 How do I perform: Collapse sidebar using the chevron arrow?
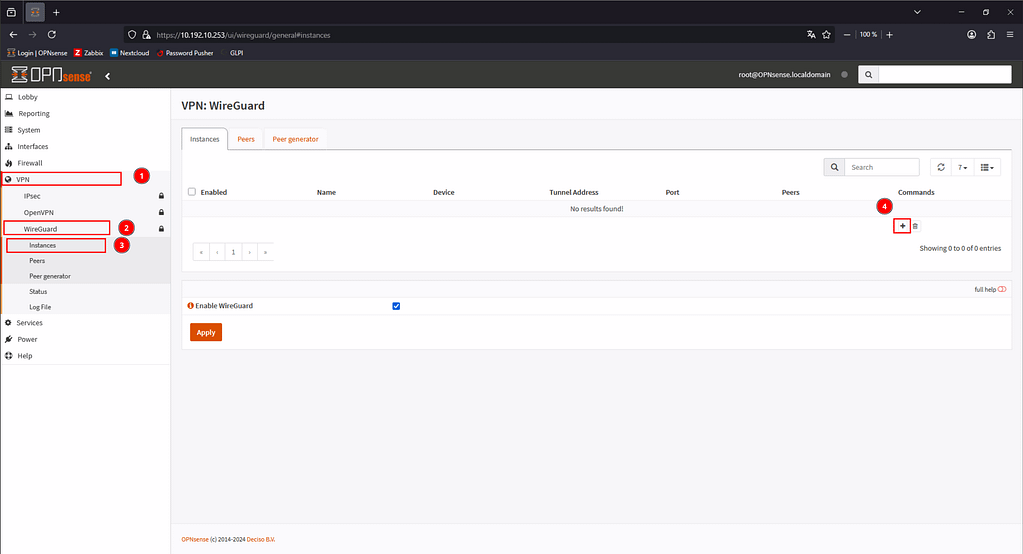coord(107,75)
